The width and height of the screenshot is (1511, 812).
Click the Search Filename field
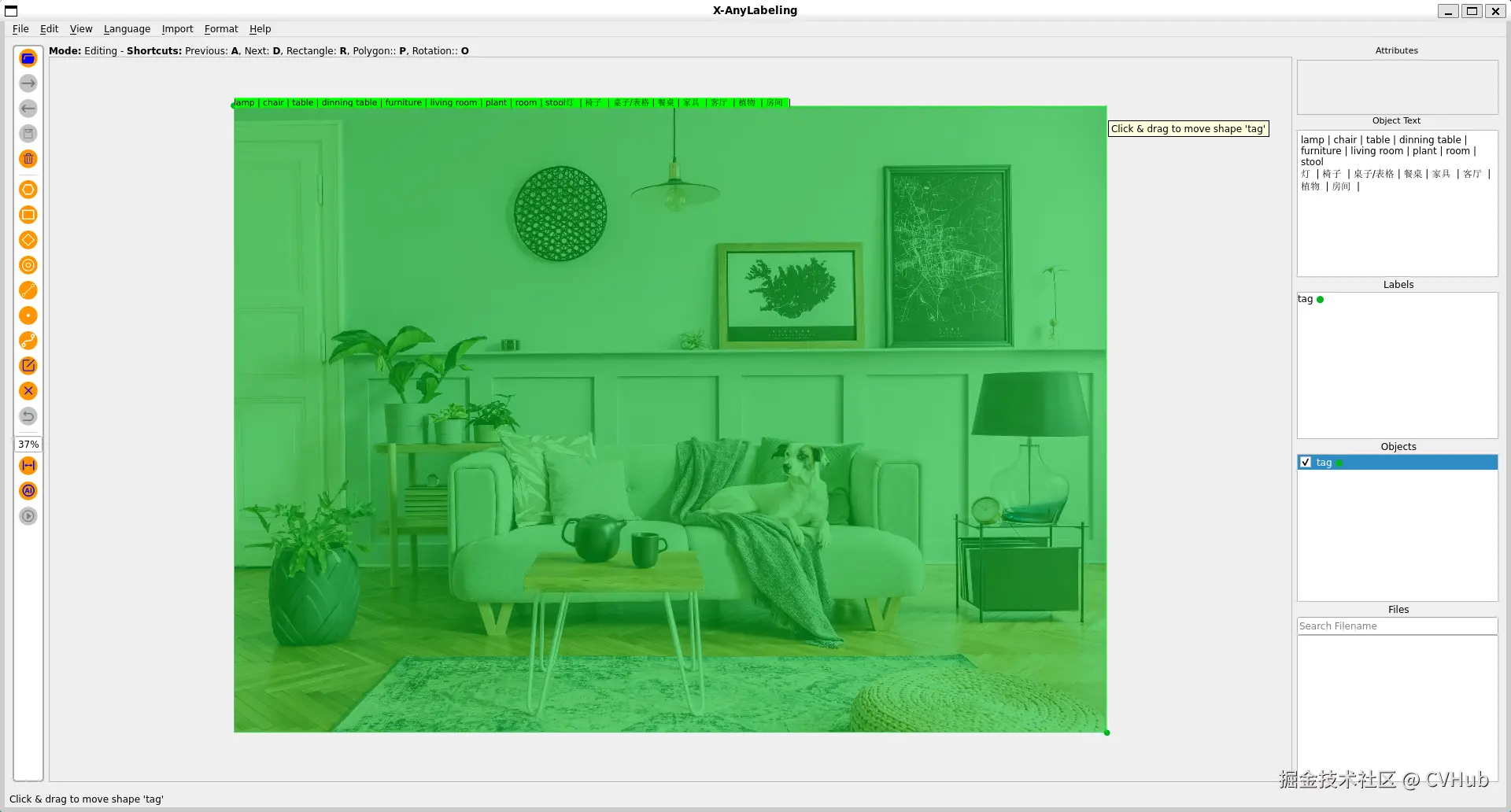tap(1397, 626)
